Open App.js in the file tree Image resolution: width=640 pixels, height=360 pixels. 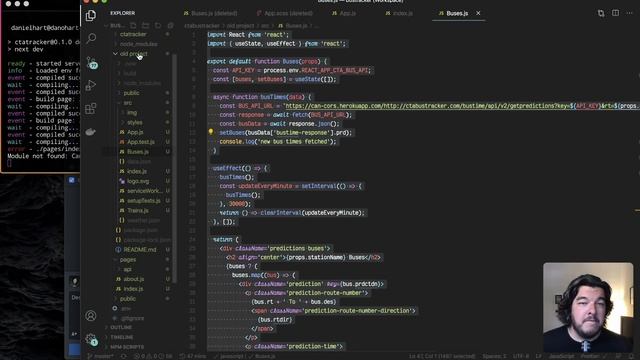(135, 132)
